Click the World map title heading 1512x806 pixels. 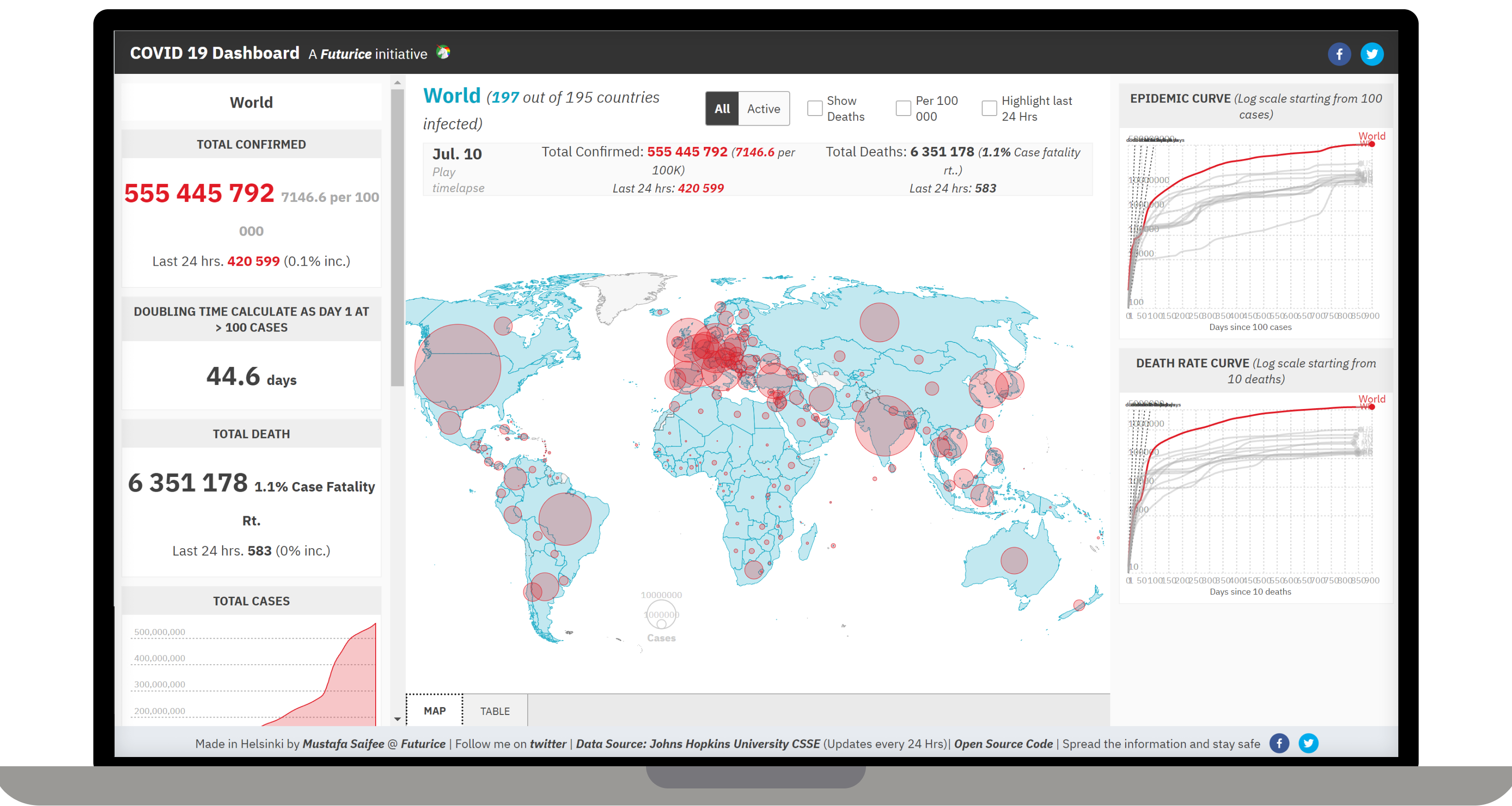point(451,95)
